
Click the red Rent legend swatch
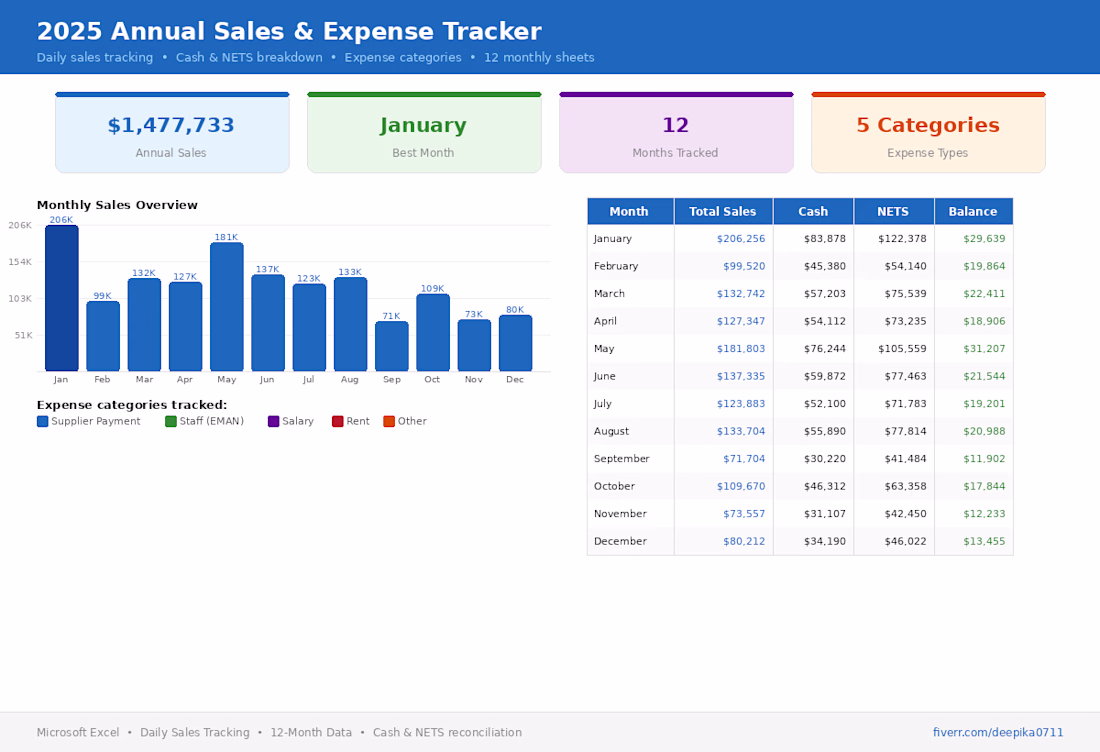337,422
